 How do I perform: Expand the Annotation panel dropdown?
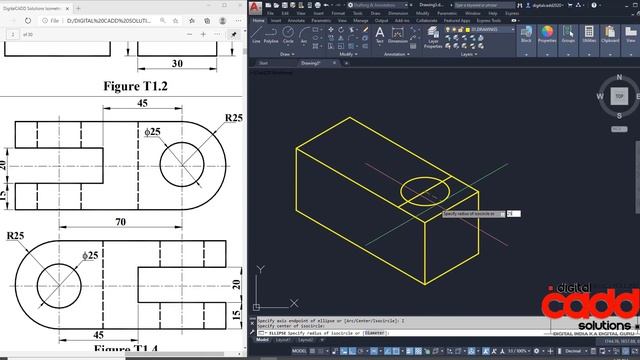pyautogui.click(x=397, y=54)
